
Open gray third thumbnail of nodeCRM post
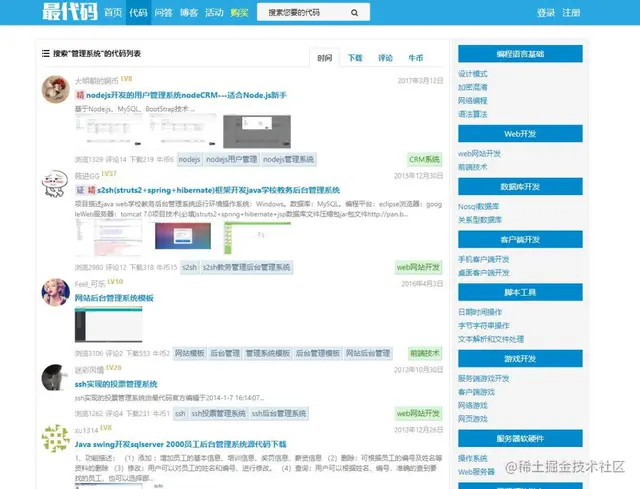coord(257,131)
